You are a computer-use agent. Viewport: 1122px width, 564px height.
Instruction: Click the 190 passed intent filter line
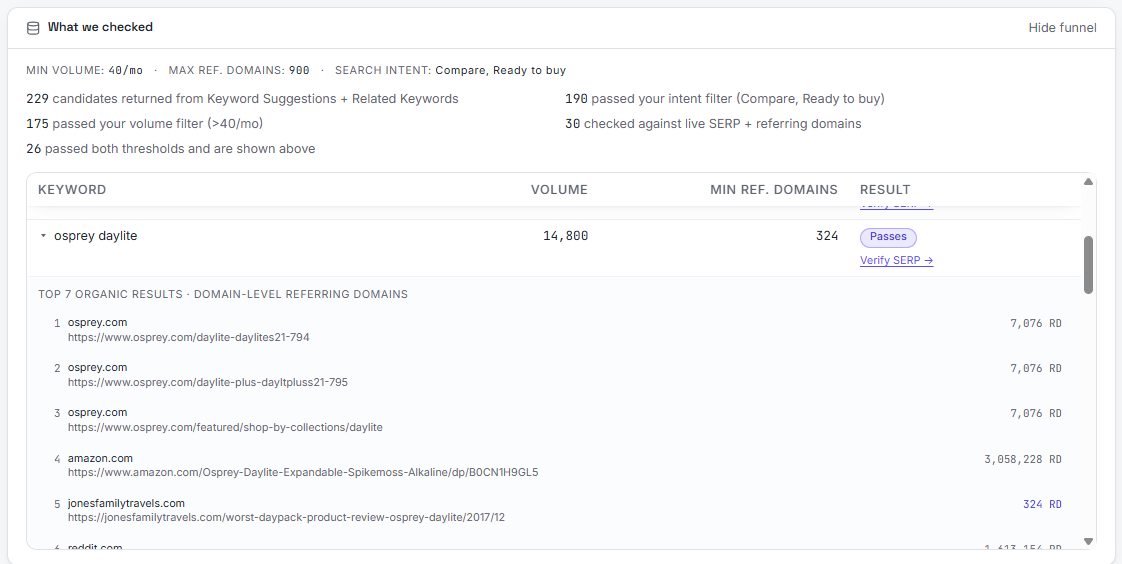[725, 99]
